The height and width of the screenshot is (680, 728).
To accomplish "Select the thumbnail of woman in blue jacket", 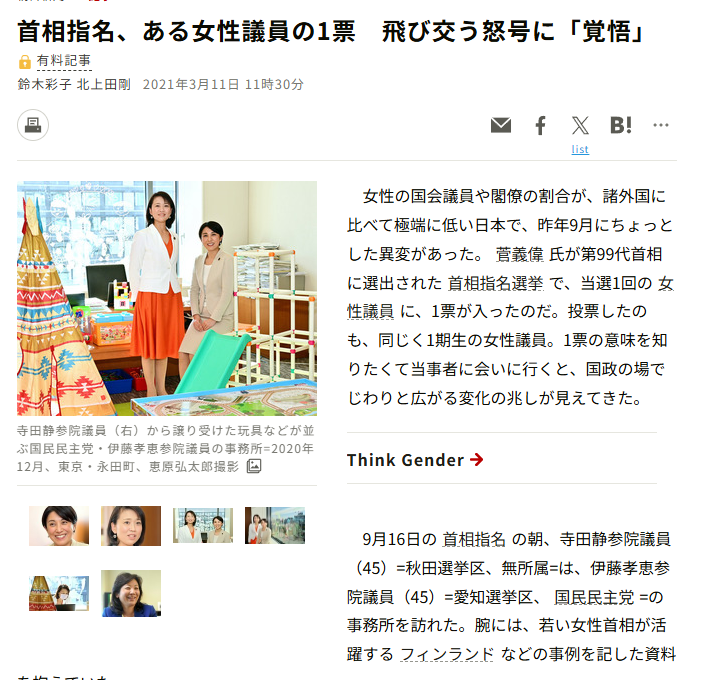I will point(131,593).
